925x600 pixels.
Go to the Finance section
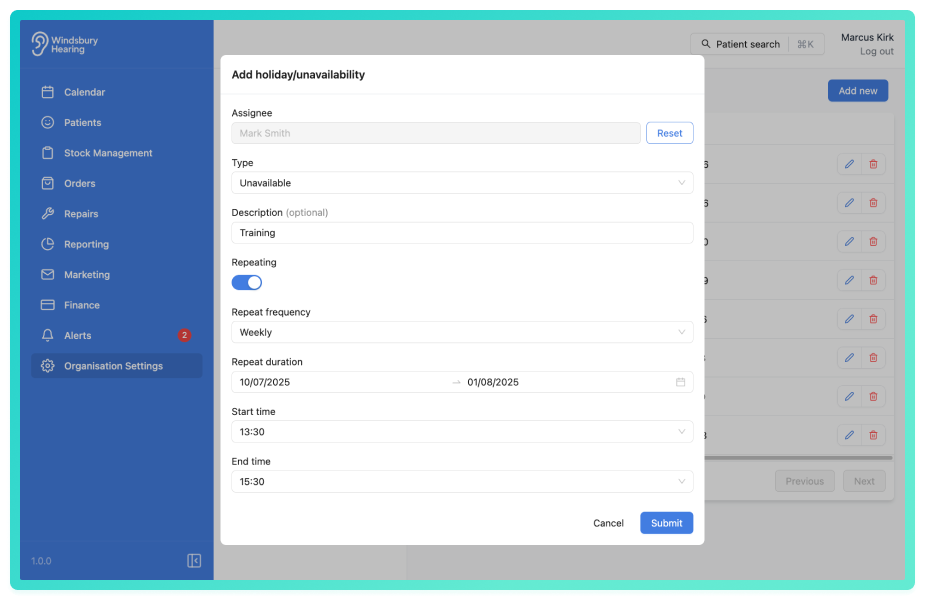(x=116, y=305)
